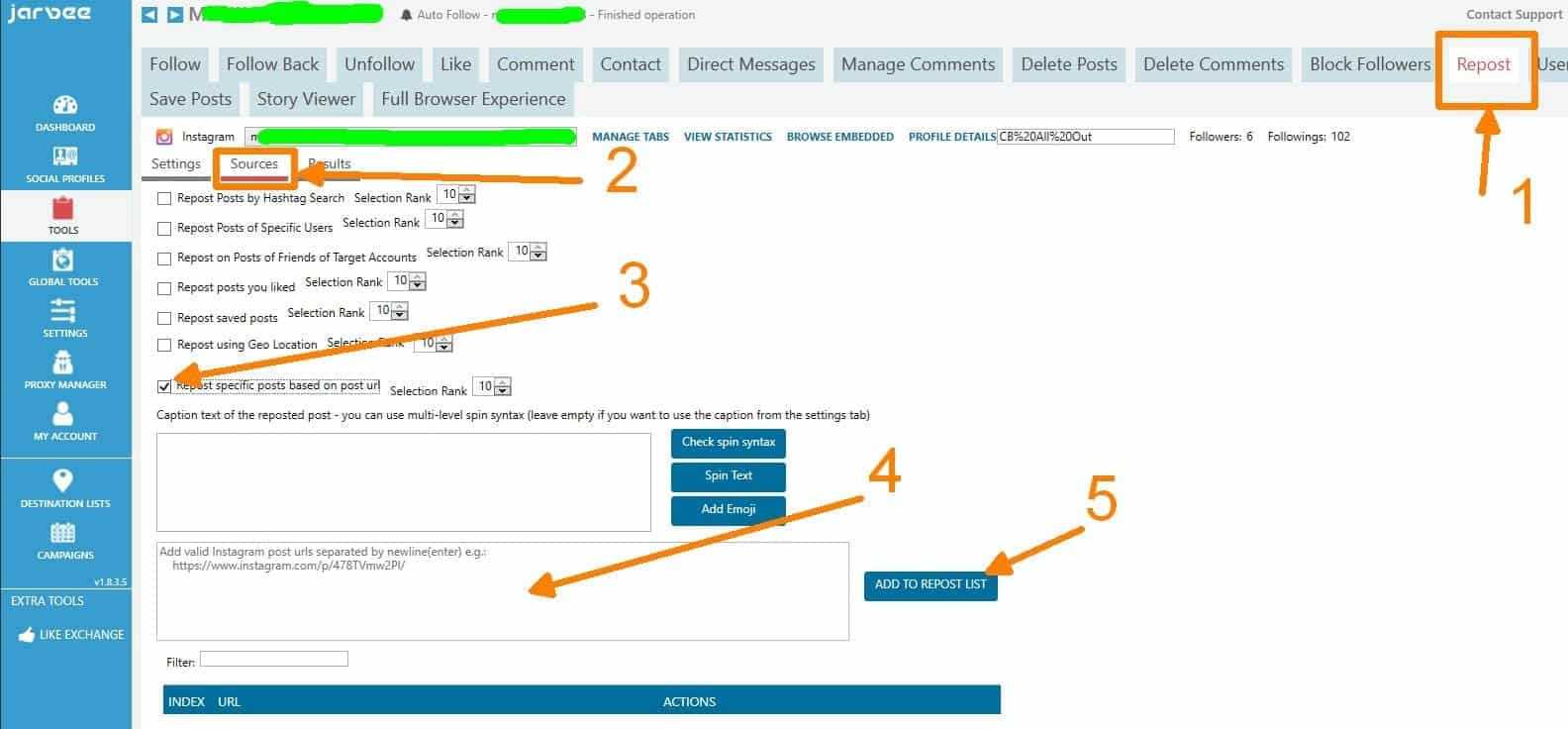Focus the repost caption text box
The image size is (1568, 729).
point(404,481)
